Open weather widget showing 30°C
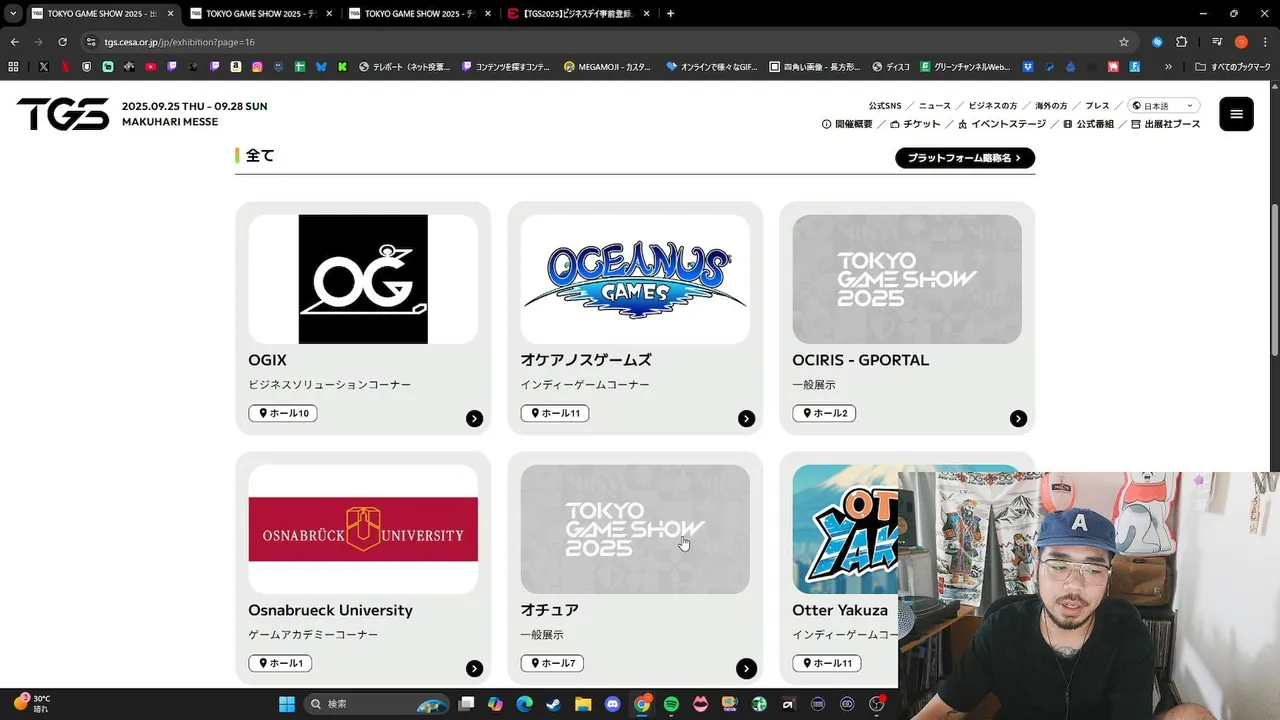Image resolution: width=1280 pixels, height=720 pixels. pyautogui.click(x=32, y=703)
